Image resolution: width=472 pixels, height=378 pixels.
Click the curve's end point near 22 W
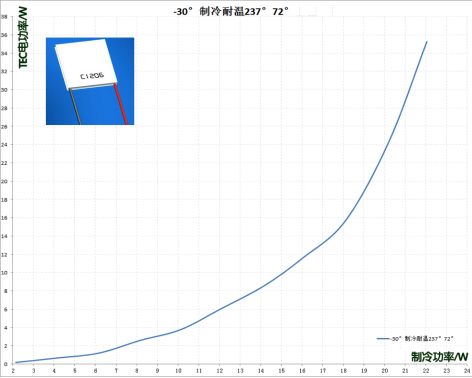pyautogui.click(x=427, y=42)
